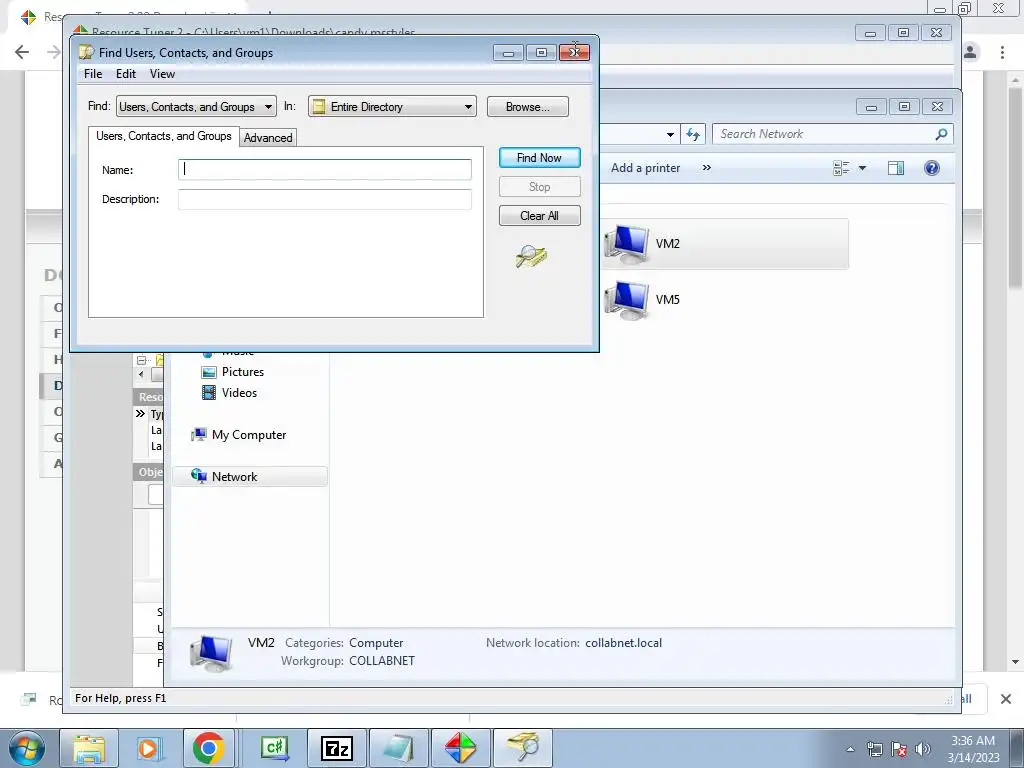Click the collabnet.local network location text
The width and height of the screenshot is (1024, 768).
(x=623, y=643)
